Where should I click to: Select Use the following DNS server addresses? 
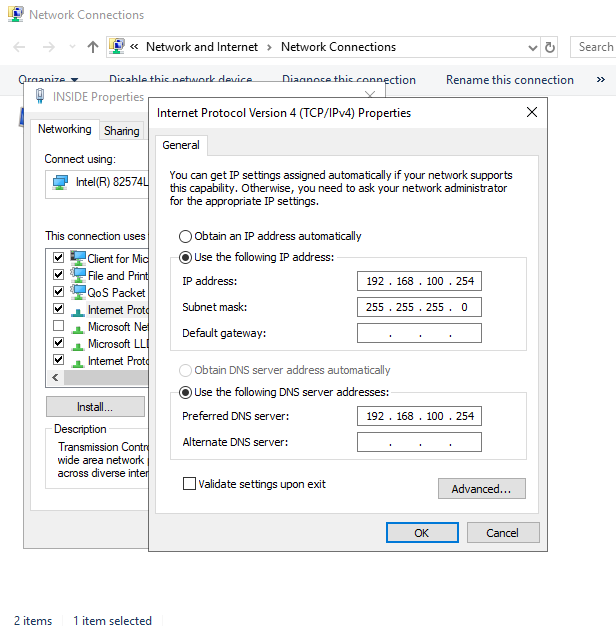tap(185, 392)
